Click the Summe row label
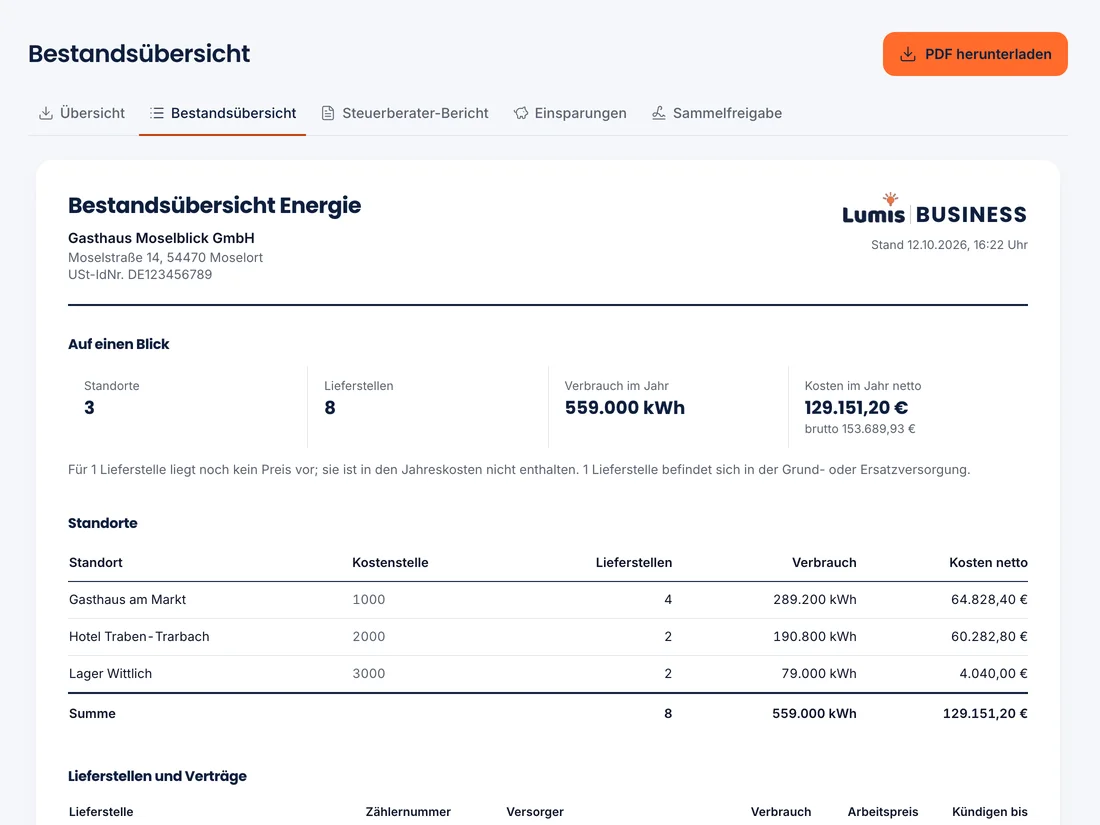1100x825 pixels. [x=92, y=713]
